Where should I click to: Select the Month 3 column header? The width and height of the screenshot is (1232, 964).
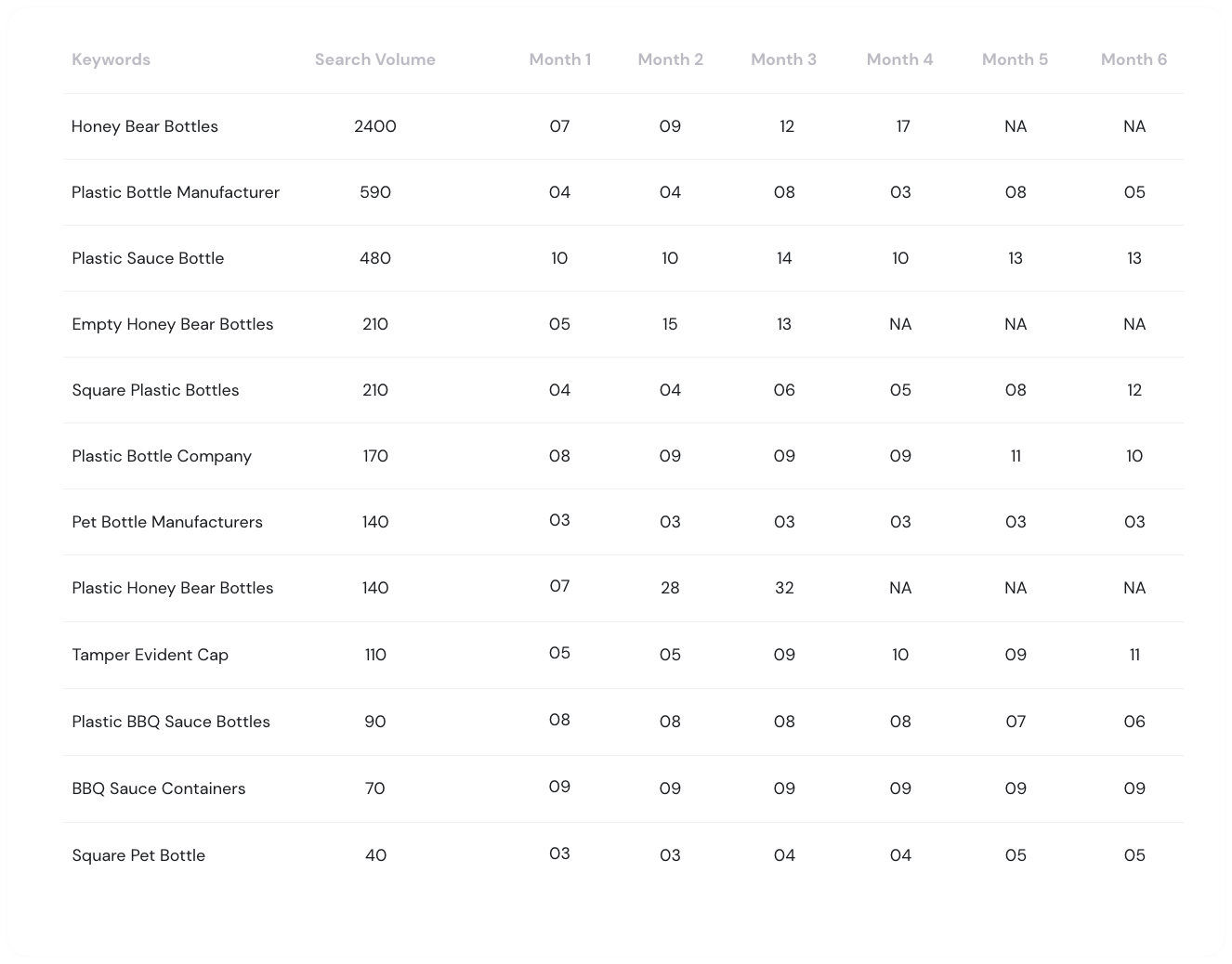(x=783, y=59)
